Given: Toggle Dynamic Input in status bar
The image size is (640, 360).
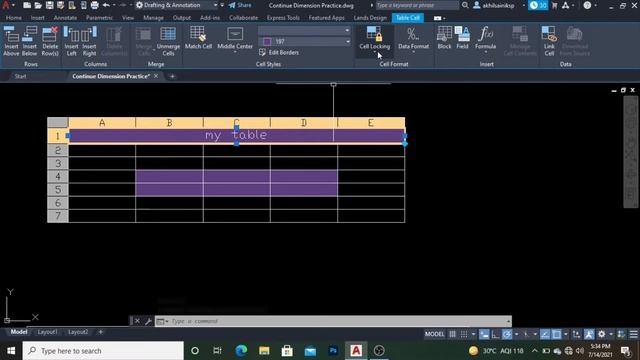Looking at the screenshot, I should coord(484,334).
